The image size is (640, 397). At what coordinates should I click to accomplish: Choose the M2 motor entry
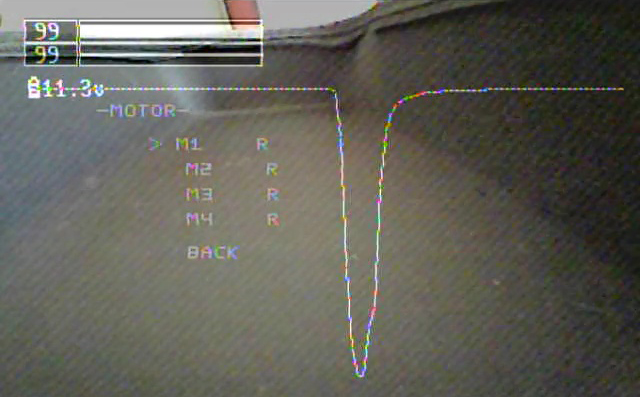[x=198, y=169]
